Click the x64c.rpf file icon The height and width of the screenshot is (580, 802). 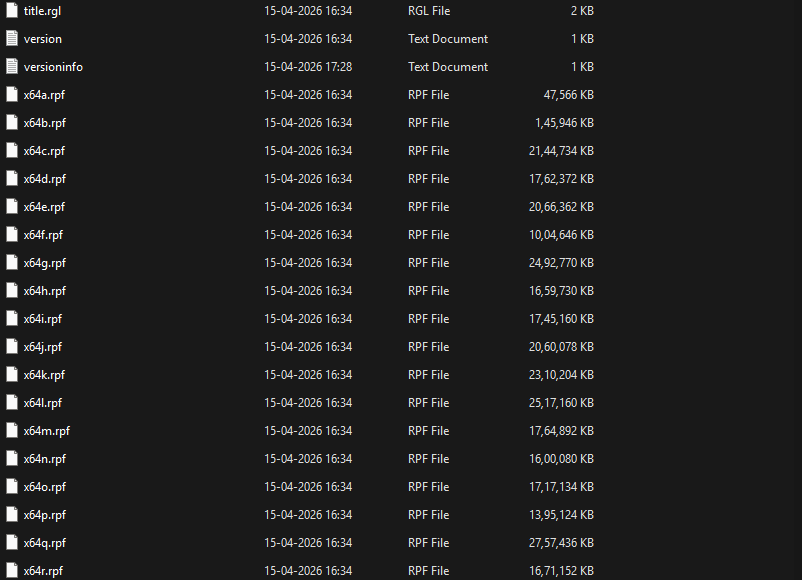[12, 151]
